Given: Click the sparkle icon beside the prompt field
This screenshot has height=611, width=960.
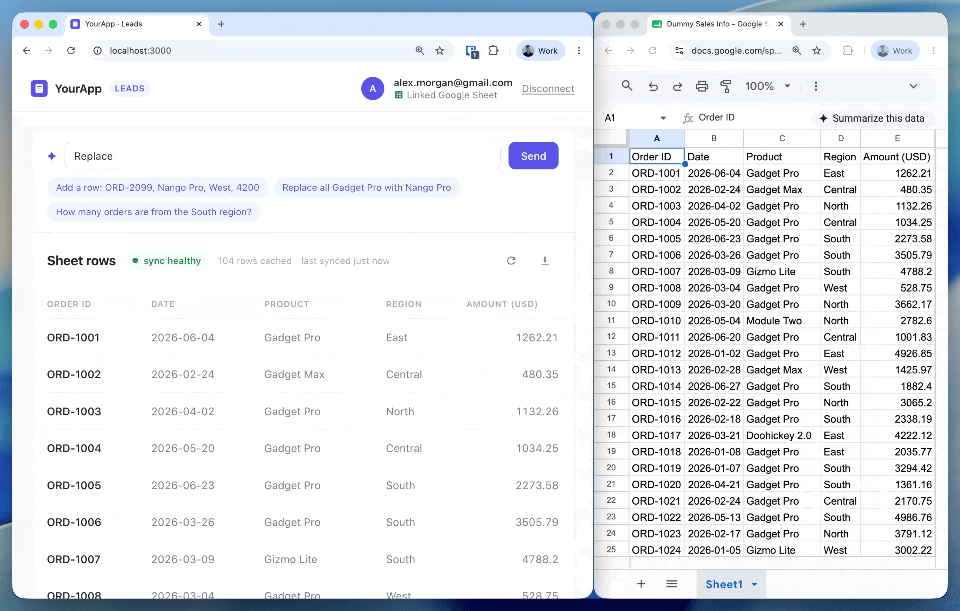Looking at the screenshot, I should click(51, 156).
